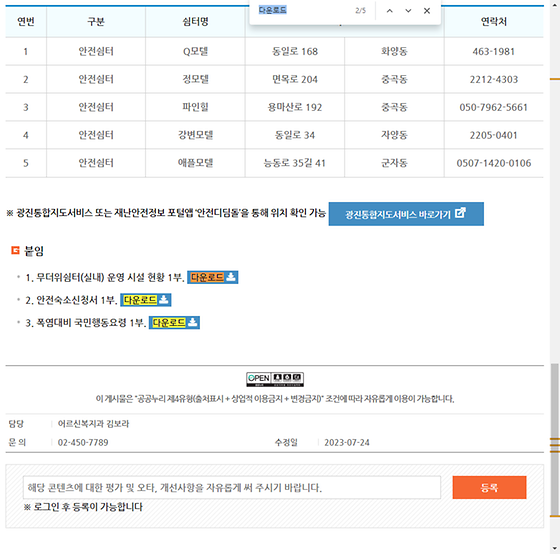Select the 강변모텔 shelter name cell
This screenshot has width=560, height=554.
(x=195, y=135)
